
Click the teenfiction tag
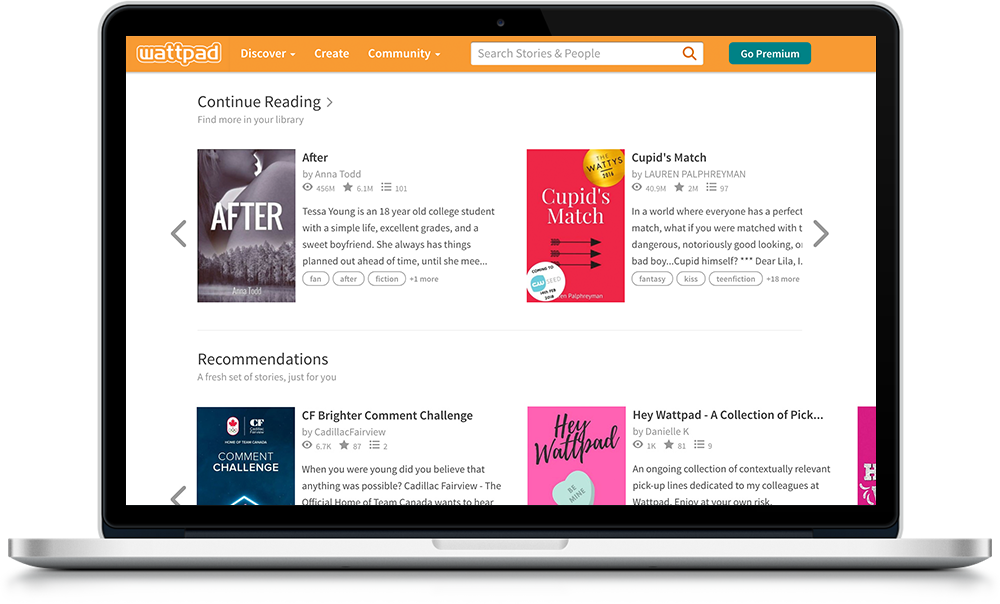click(x=735, y=278)
